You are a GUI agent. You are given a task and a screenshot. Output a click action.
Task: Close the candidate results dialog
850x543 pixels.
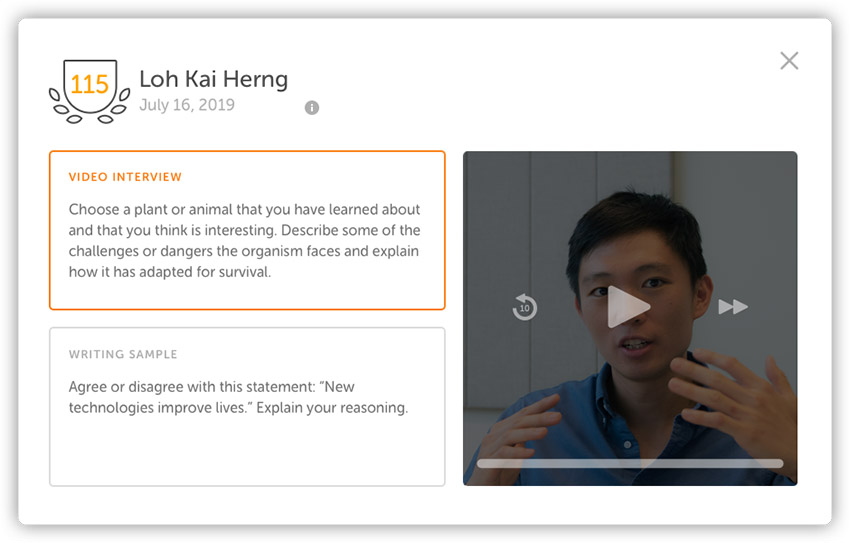pos(789,61)
